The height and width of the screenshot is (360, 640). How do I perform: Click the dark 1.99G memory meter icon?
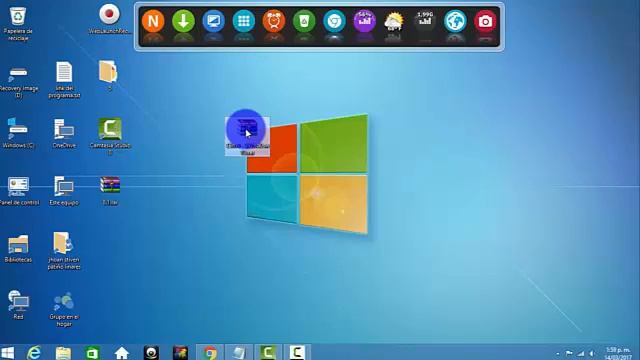pyautogui.click(x=424, y=21)
